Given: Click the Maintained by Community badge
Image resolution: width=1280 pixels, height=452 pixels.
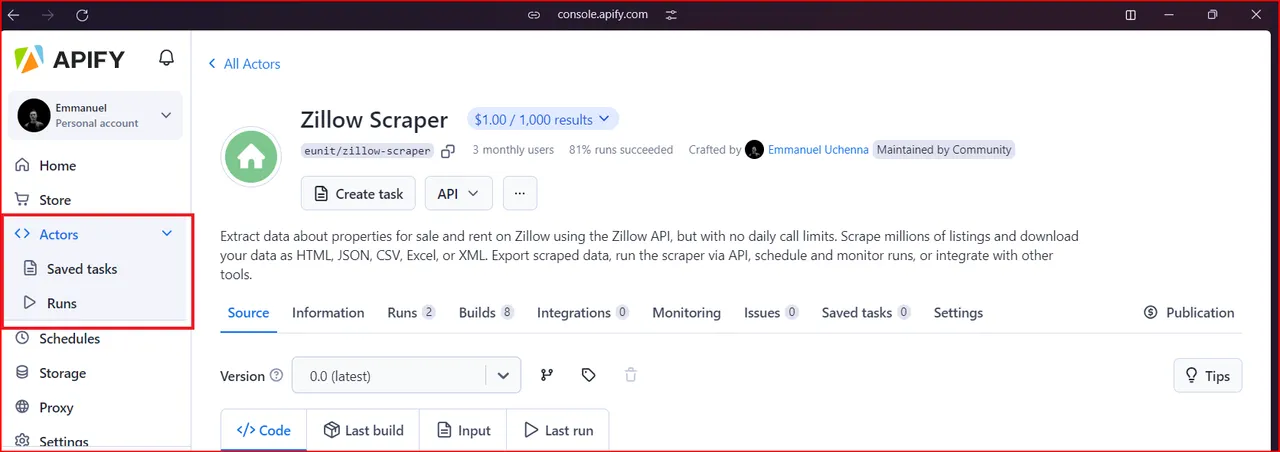Looking at the screenshot, I should click(944, 150).
